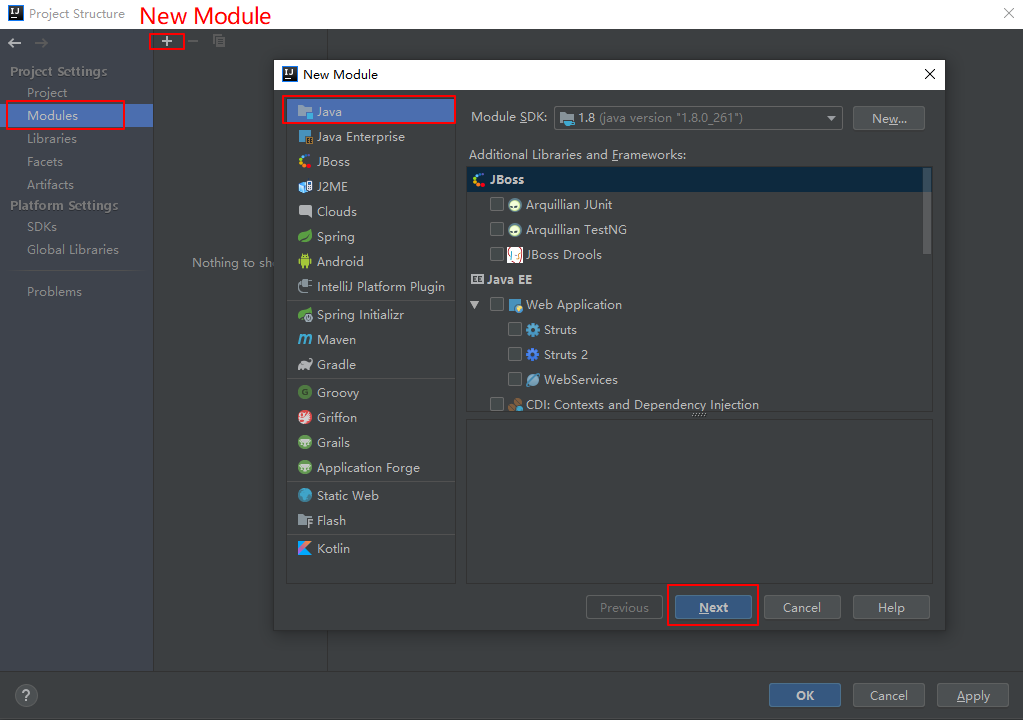1023x720 pixels.
Task: Open Libraries in Project Settings
Action: [x=52, y=139]
